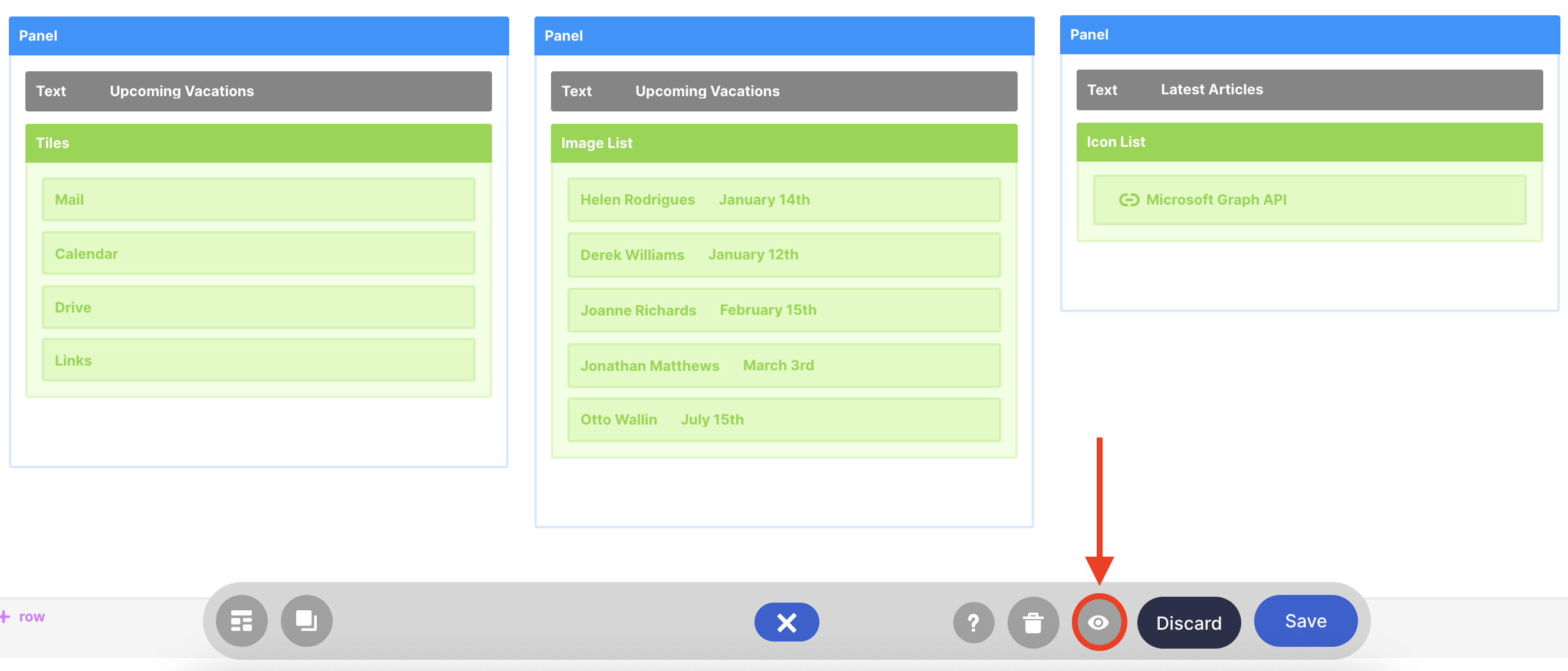Select the Calendar tile item
This screenshot has height=671, width=1568.
pos(258,253)
